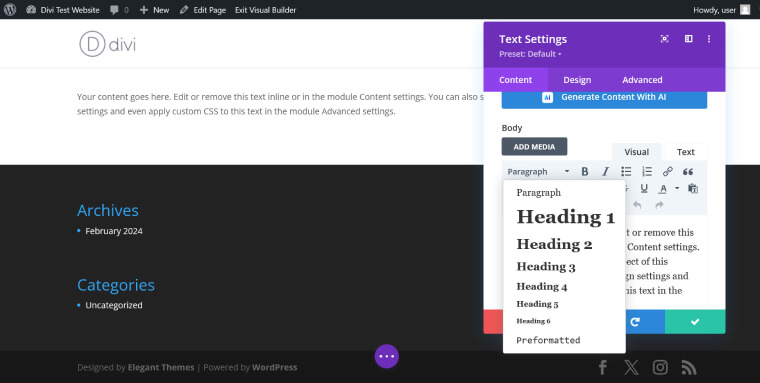This screenshot has width=760, height=383.
Task: Open text color dropdown arrow
Action: pos(677,188)
